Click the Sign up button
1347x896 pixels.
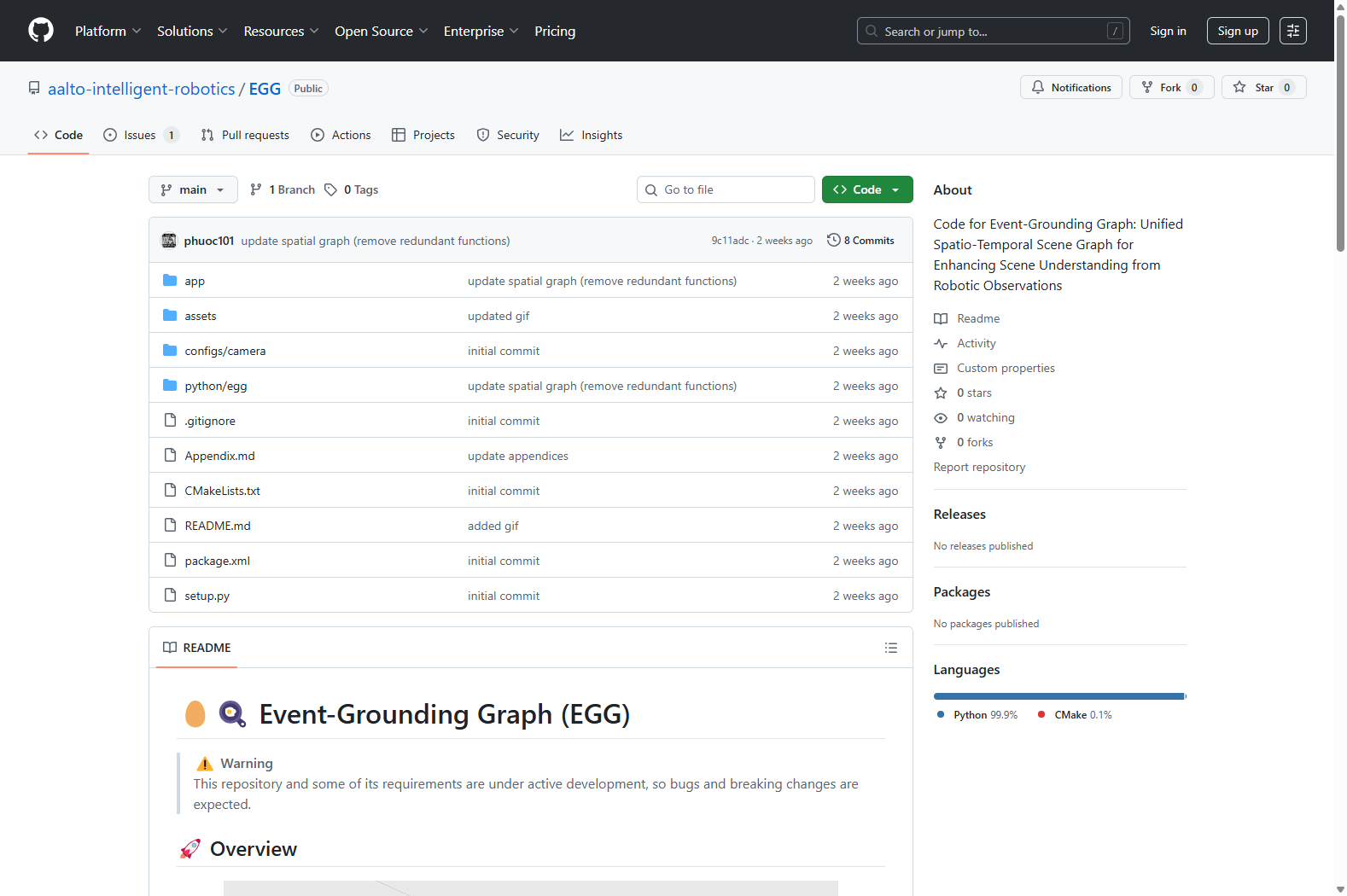click(1238, 31)
